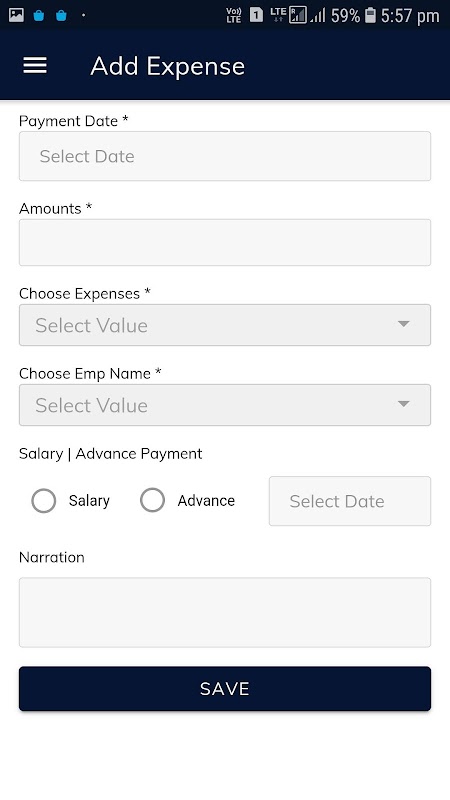This screenshot has height=800, width=450.
Task: Select the Advance radio button
Action: tap(152, 500)
